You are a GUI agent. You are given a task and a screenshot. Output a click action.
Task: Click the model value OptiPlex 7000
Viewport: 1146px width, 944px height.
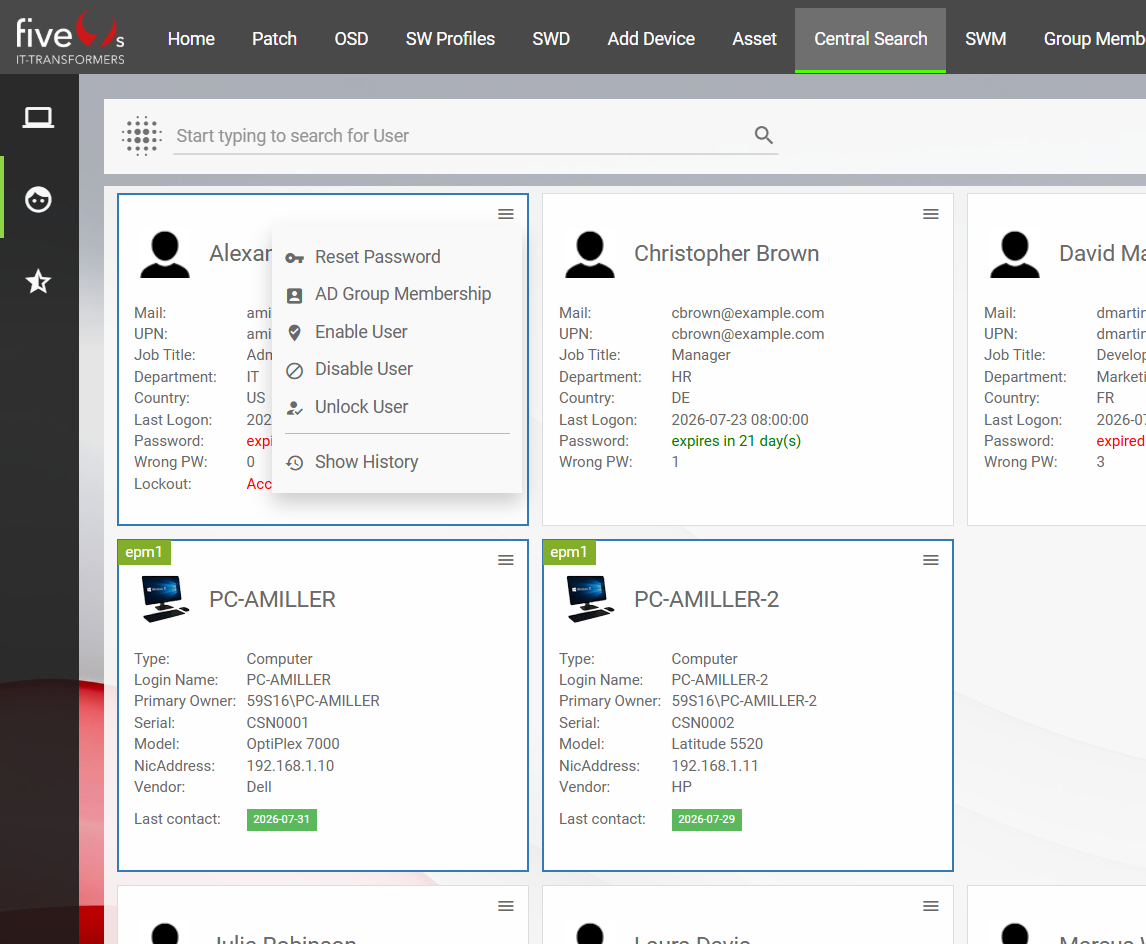293,744
